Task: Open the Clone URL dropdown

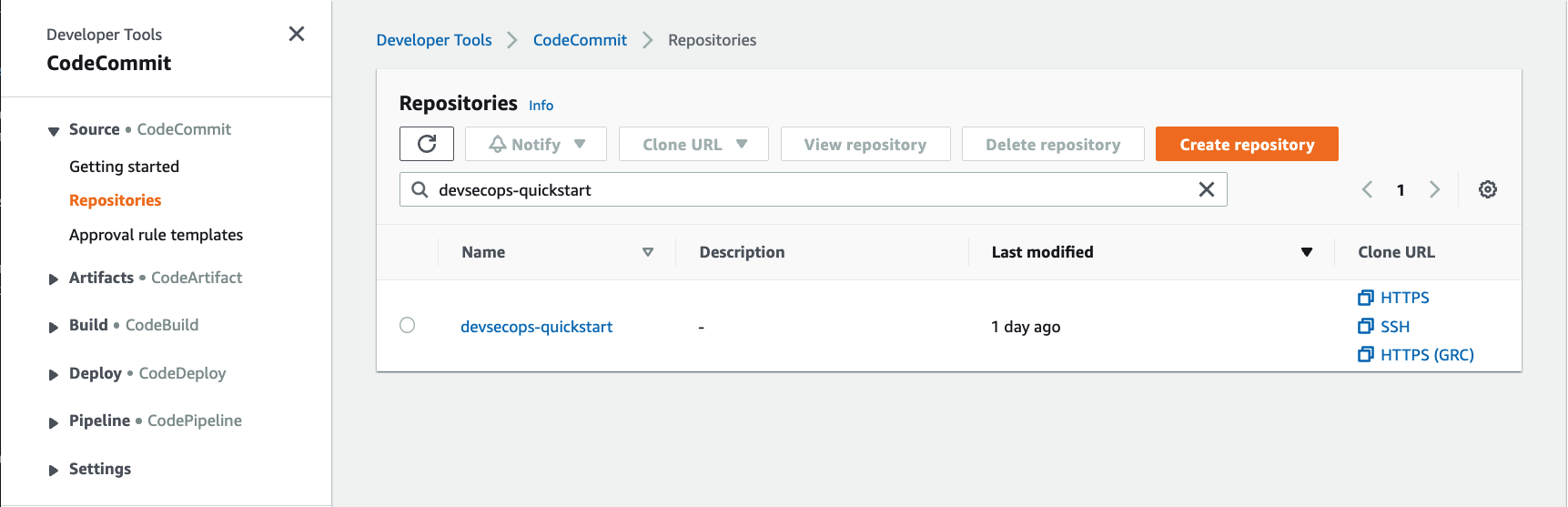Action: point(693,144)
